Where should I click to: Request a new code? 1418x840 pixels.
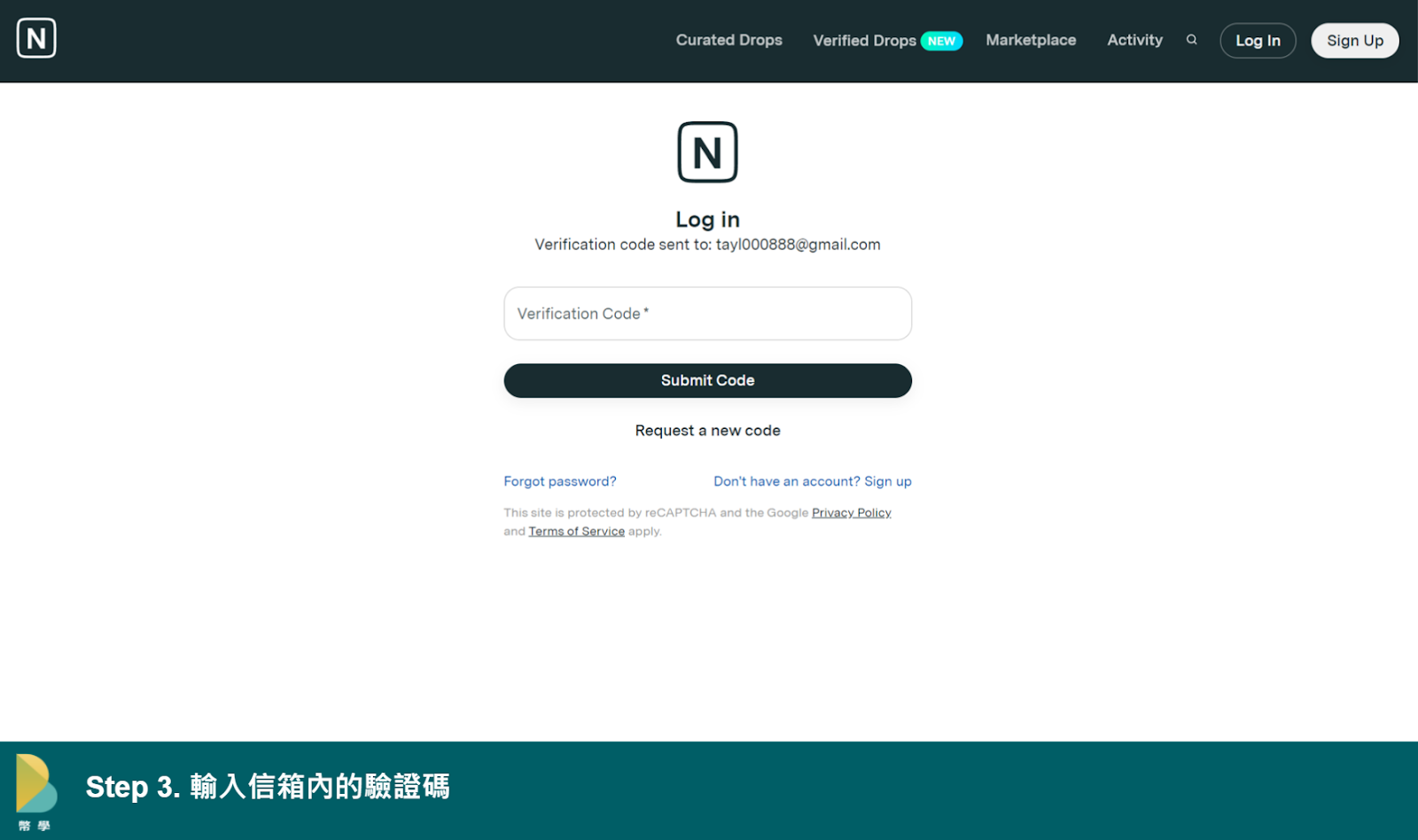pyautogui.click(x=707, y=431)
